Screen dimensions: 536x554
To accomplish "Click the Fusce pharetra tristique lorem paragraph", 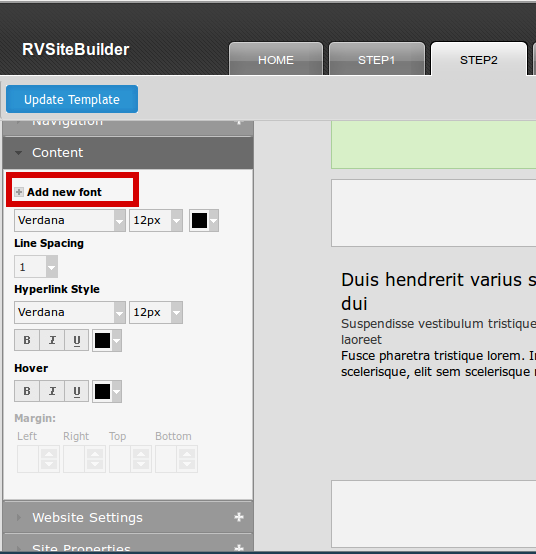I will point(438,364).
